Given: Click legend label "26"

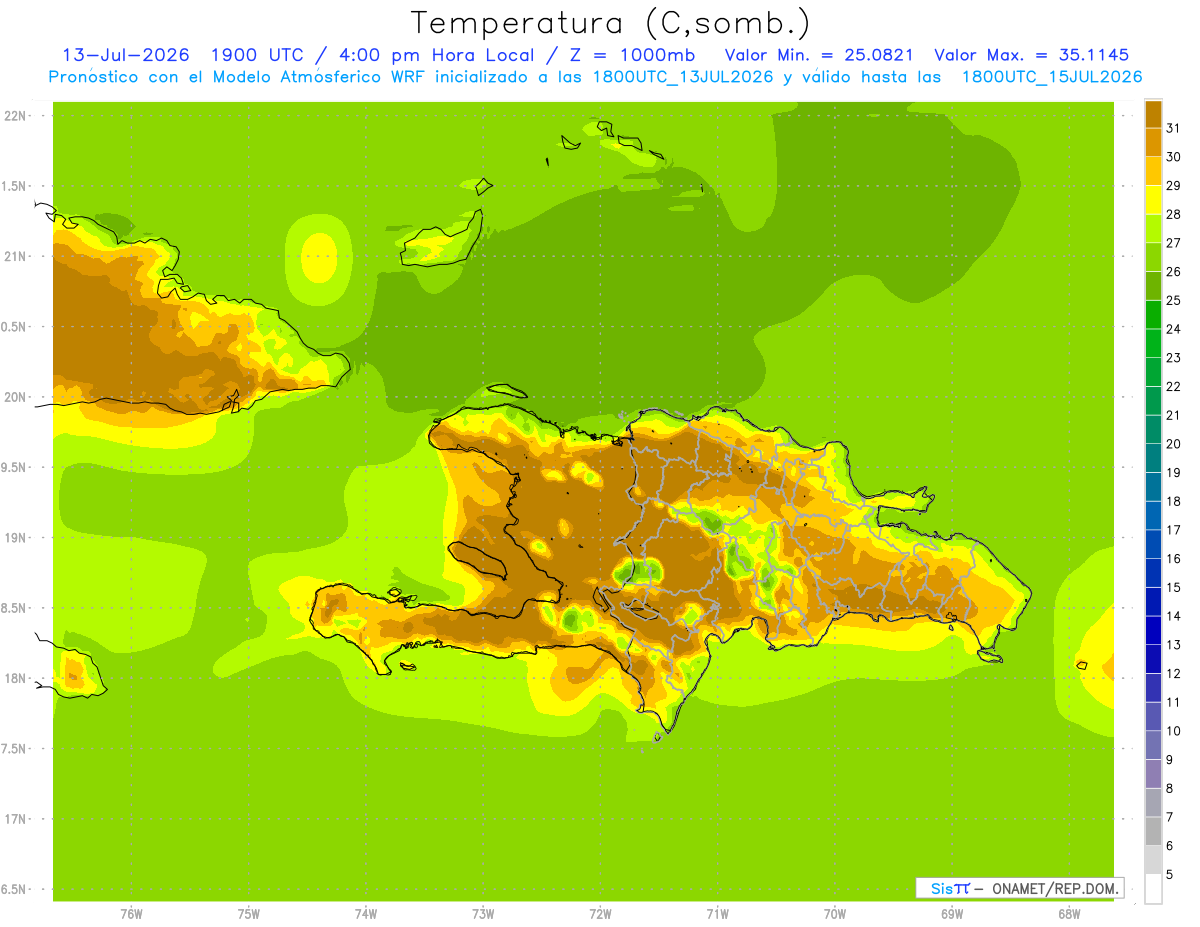Looking at the screenshot, I should 1173,271.
